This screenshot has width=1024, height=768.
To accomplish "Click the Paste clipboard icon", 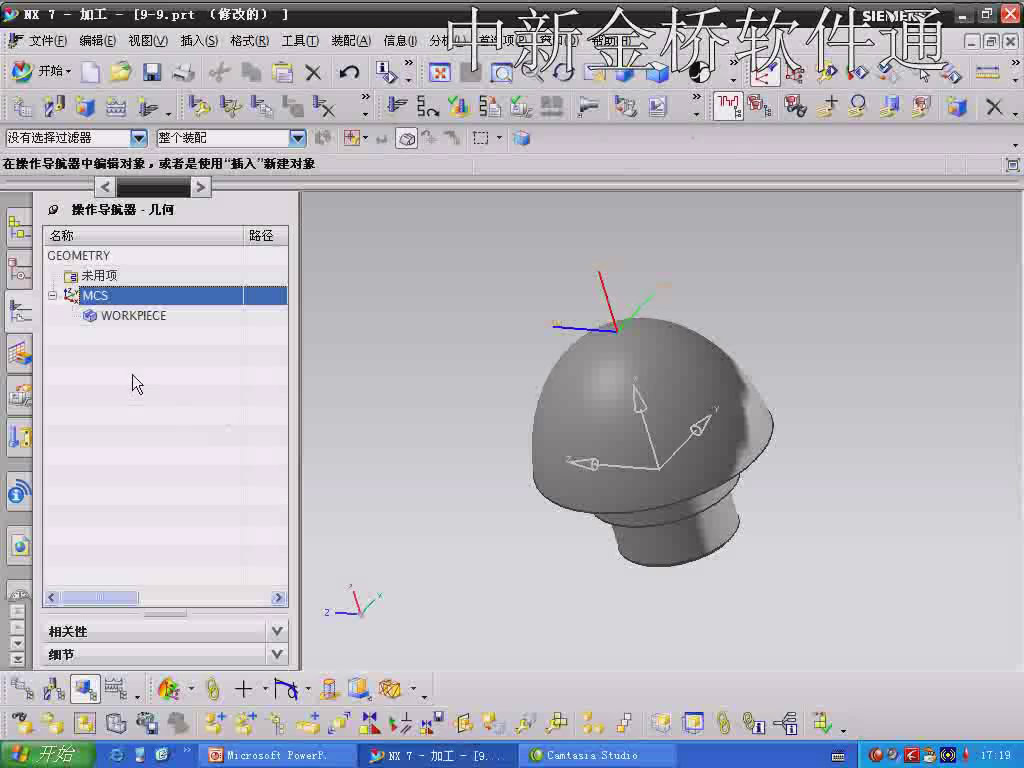I will [x=282, y=72].
